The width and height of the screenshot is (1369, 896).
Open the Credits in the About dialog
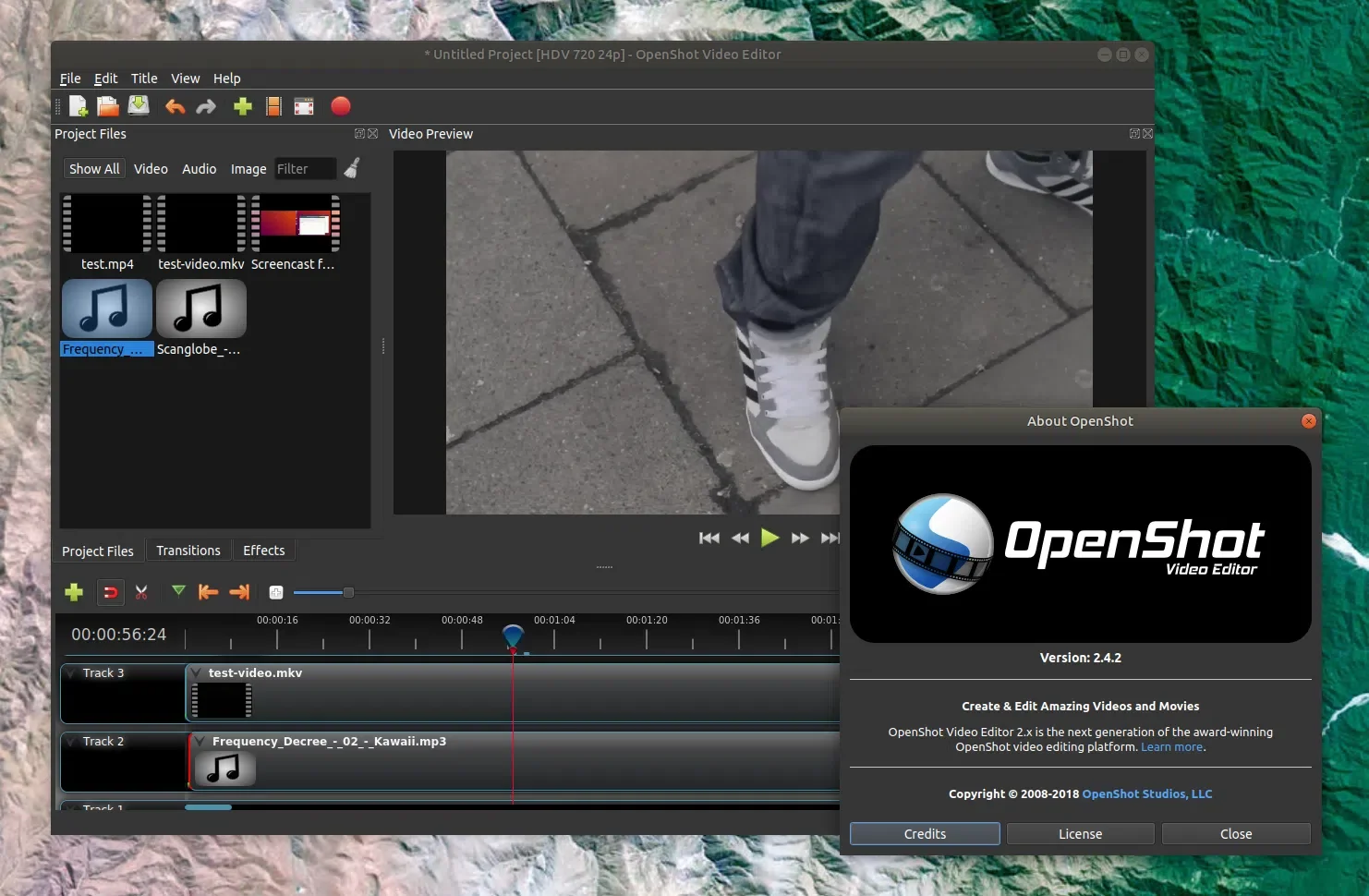924,833
